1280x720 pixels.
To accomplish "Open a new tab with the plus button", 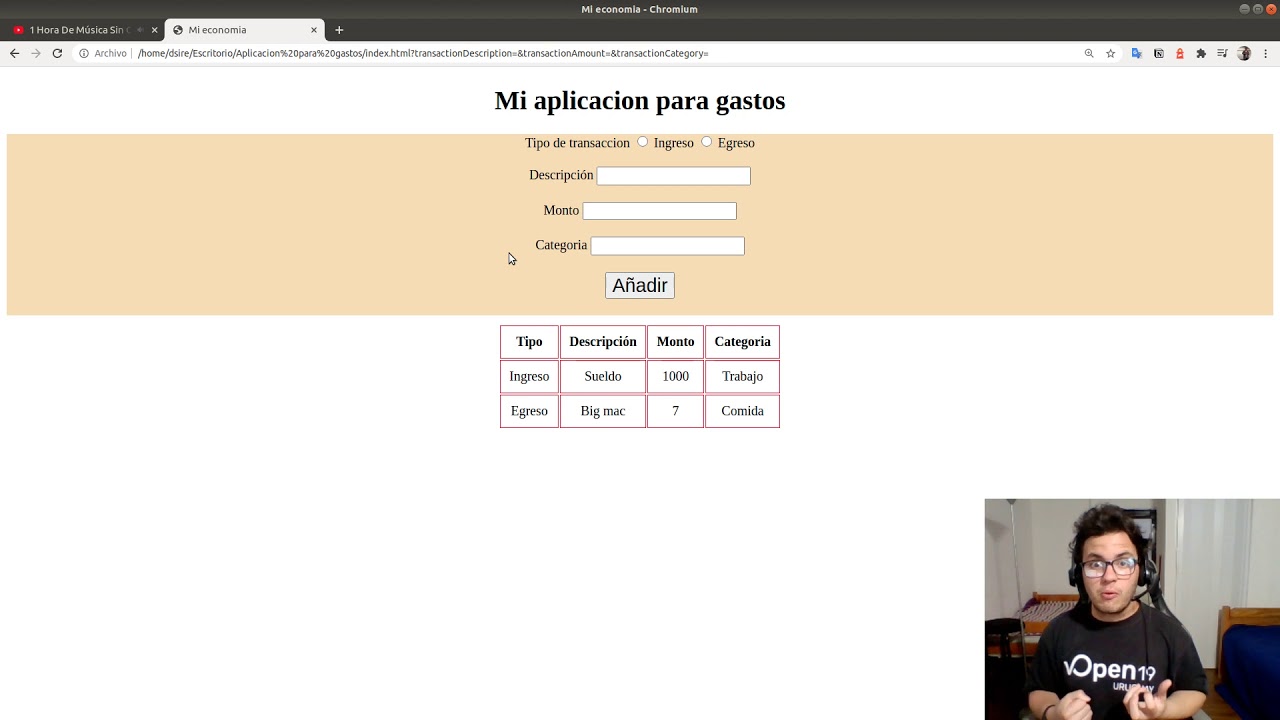I will tap(339, 30).
